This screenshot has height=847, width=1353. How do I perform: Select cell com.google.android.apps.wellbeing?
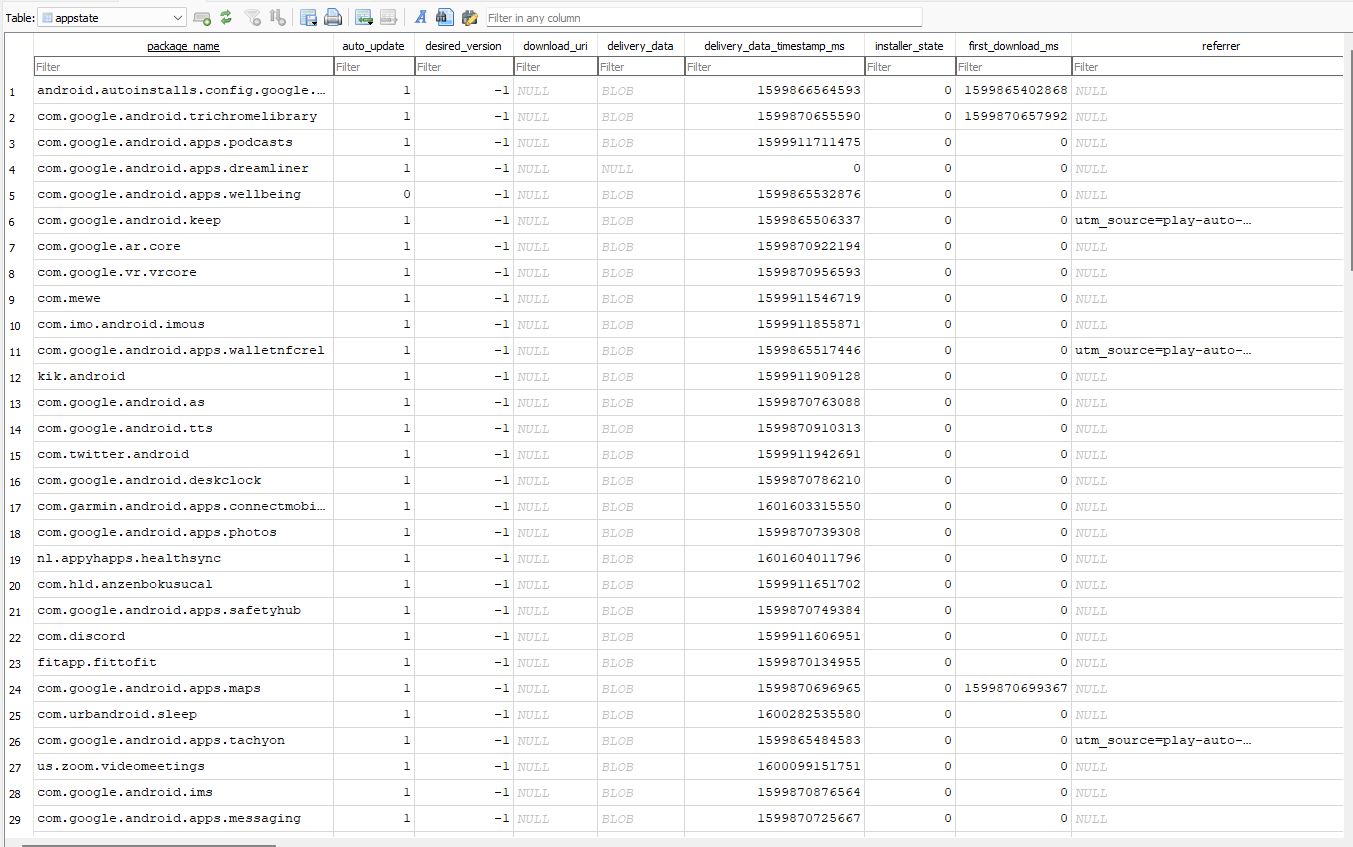183,194
